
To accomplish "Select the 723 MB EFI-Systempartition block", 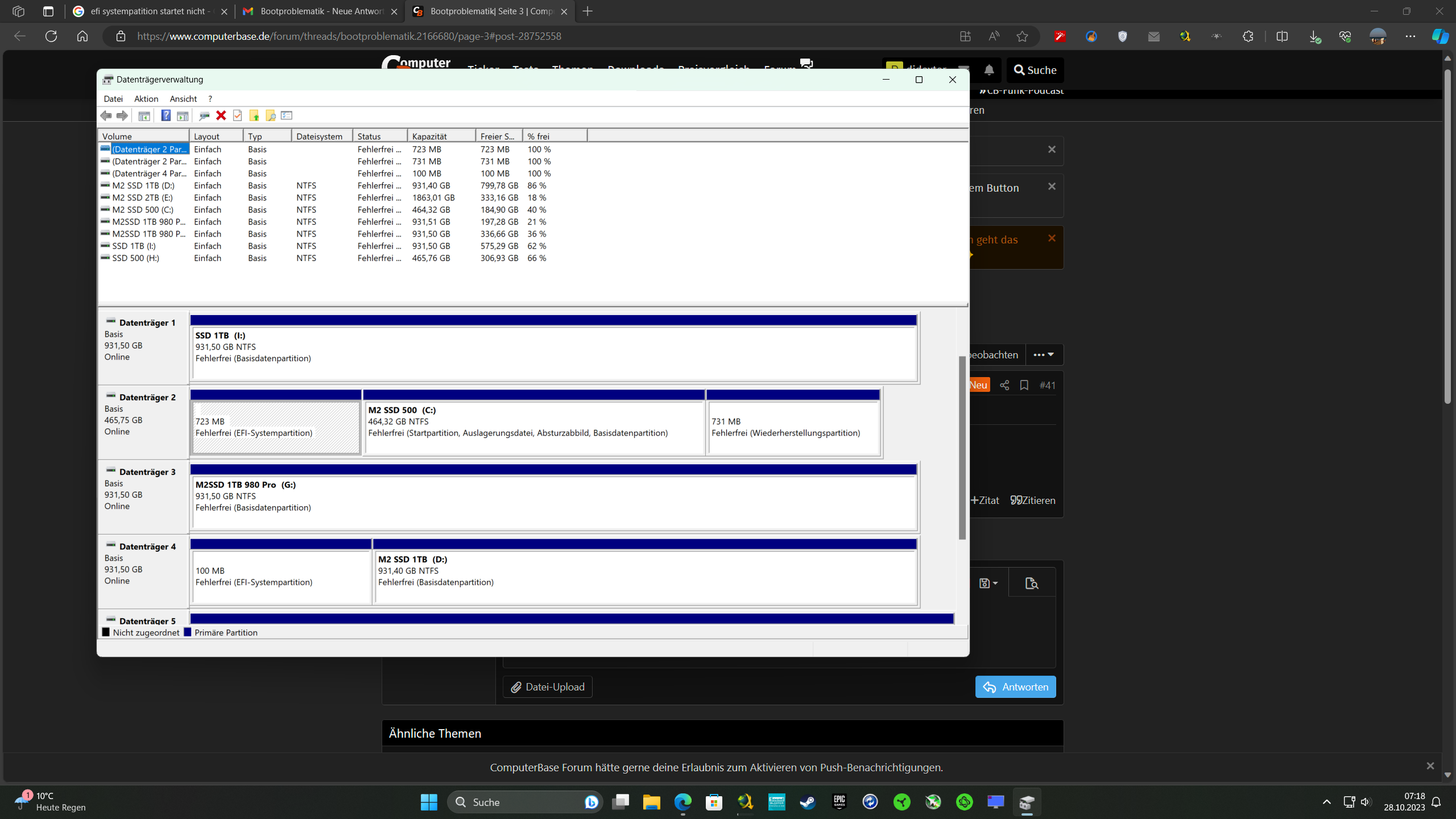I will point(276,428).
